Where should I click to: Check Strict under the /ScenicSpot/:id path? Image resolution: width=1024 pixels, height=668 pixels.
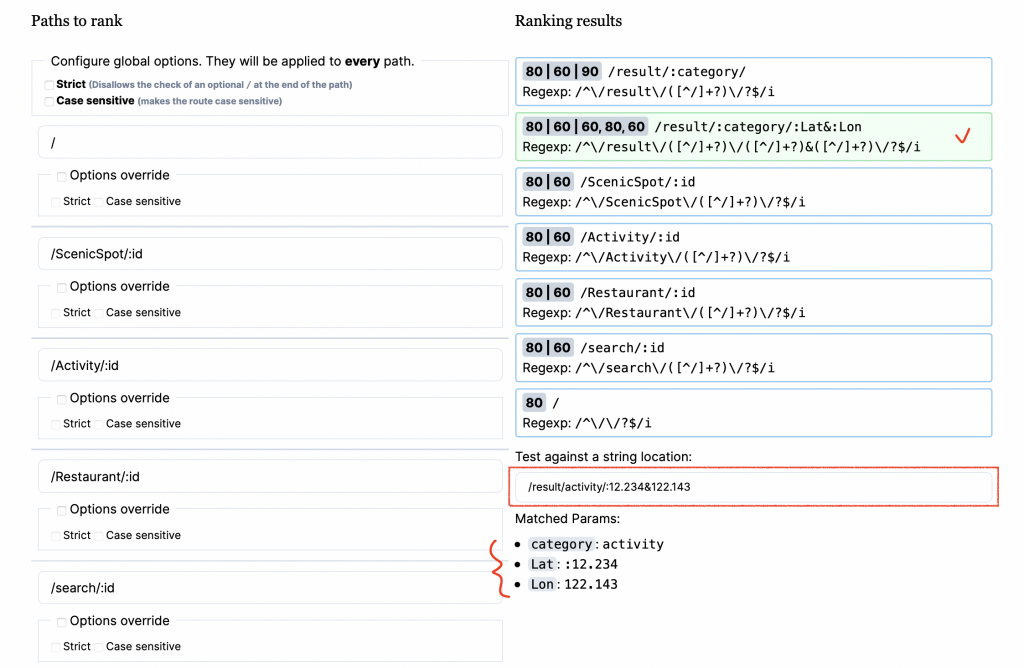[56, 313]
